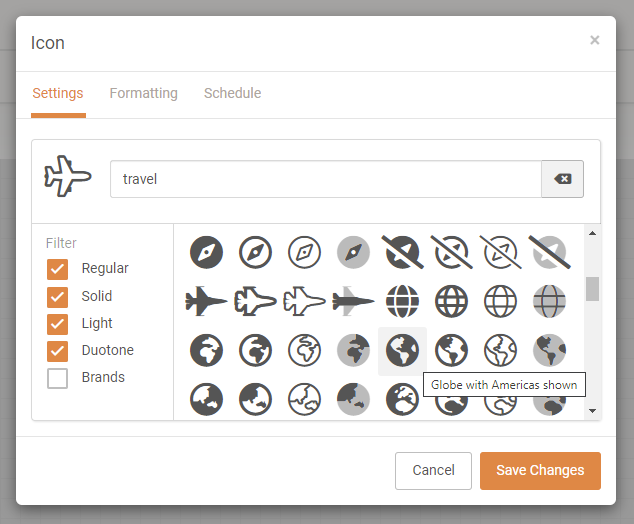Select light globe with Americas icon
The image size is (634, 524).
pos(501,350)
